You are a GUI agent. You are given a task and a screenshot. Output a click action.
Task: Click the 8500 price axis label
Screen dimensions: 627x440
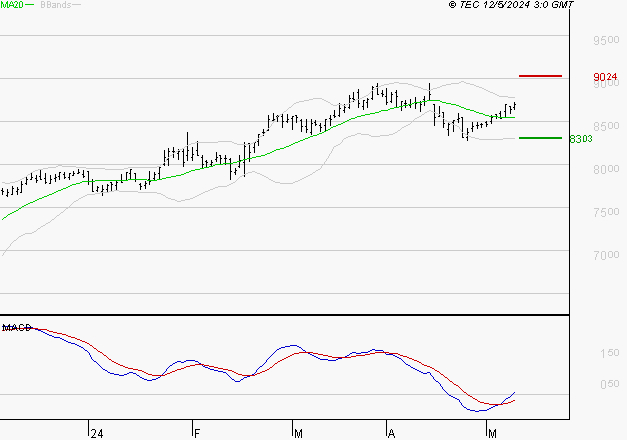coord(606,126)
